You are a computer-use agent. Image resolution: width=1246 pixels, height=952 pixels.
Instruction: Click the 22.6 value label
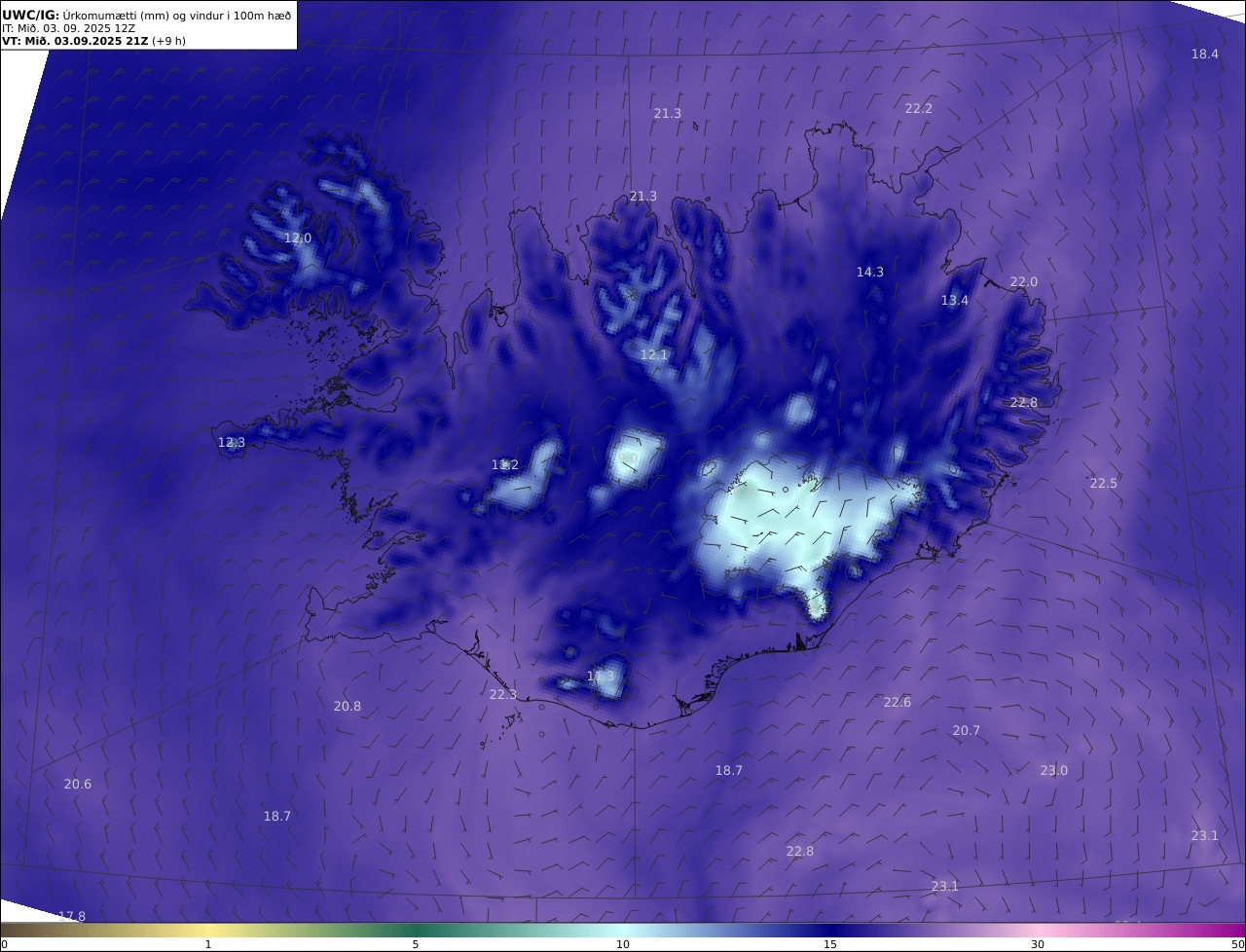click(898, 703)
